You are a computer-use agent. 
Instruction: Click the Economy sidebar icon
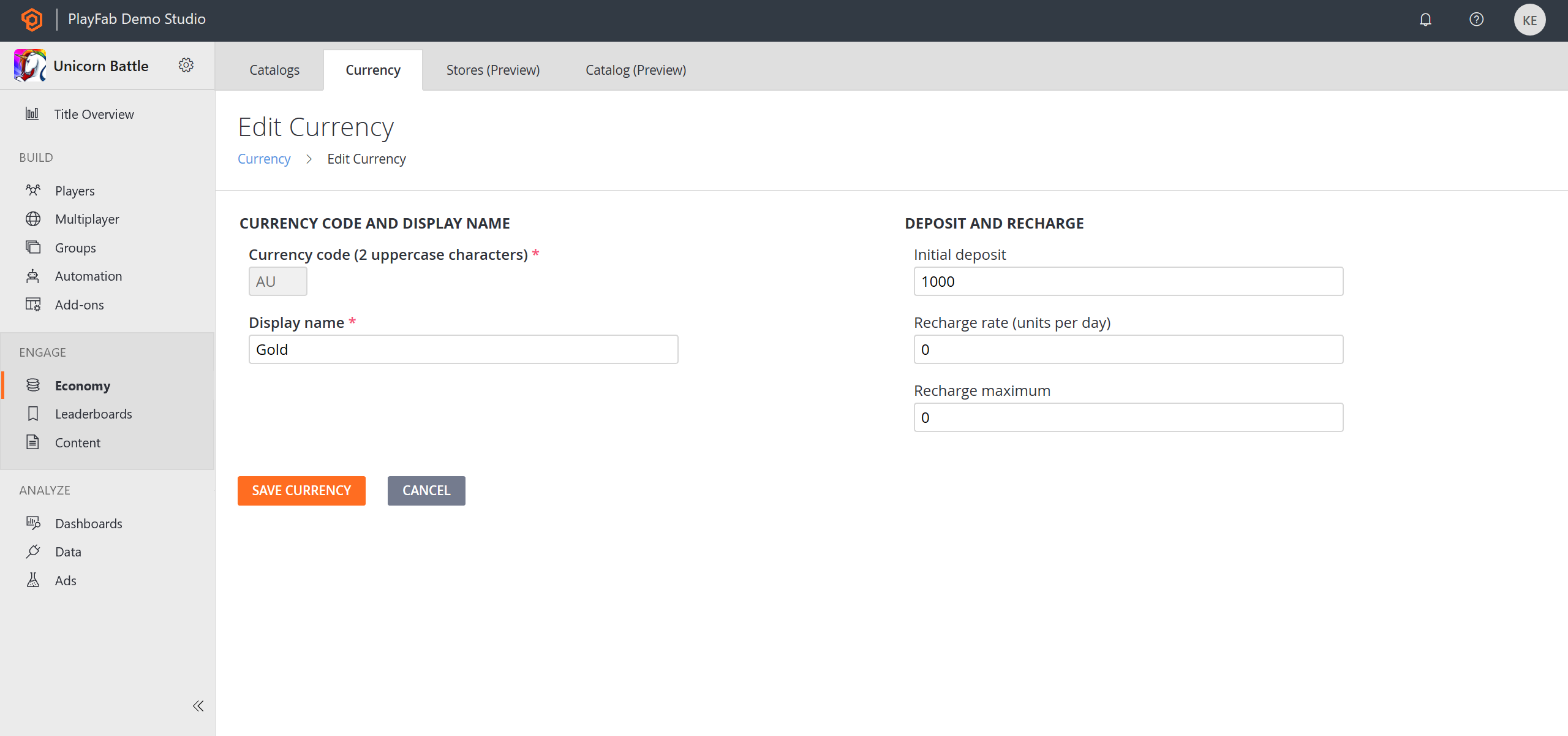33,385
